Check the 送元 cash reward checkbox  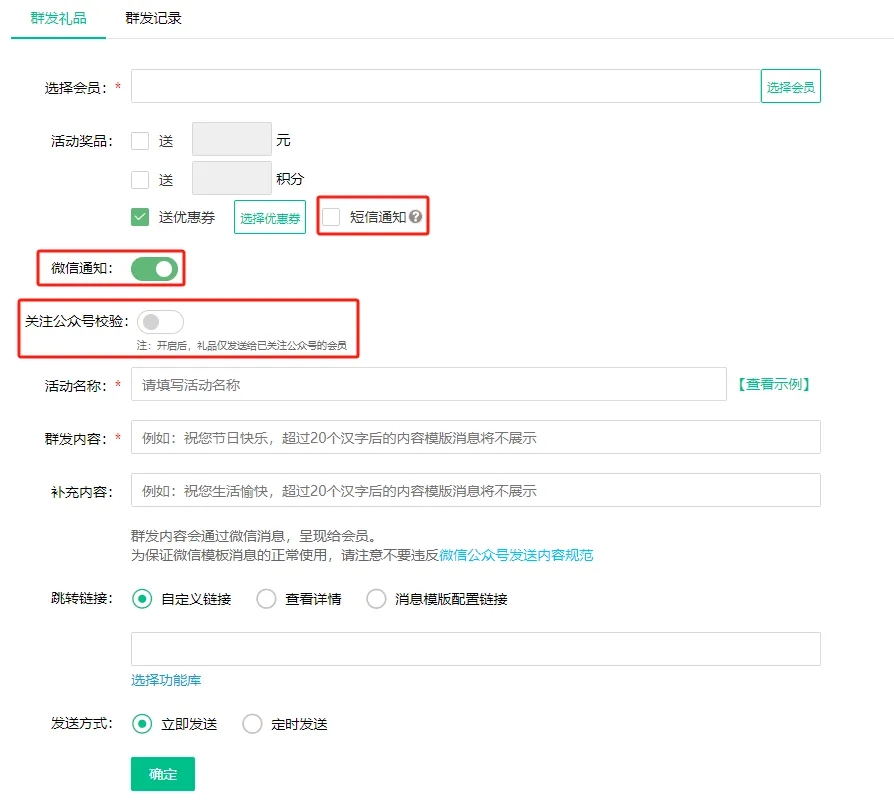tap(140, 141)
